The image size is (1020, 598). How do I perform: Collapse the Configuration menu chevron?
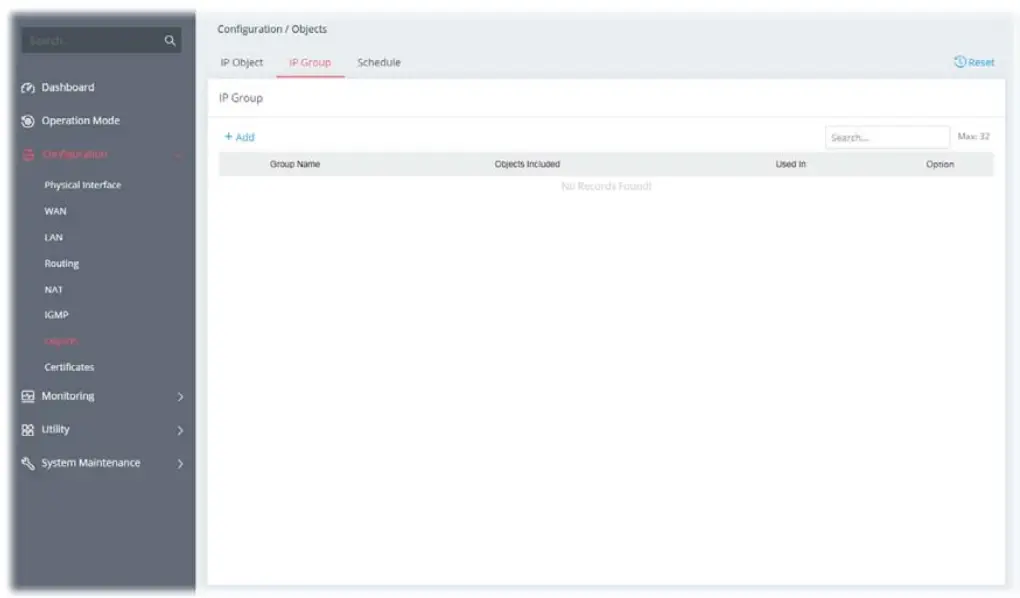[x=178, y=155]
